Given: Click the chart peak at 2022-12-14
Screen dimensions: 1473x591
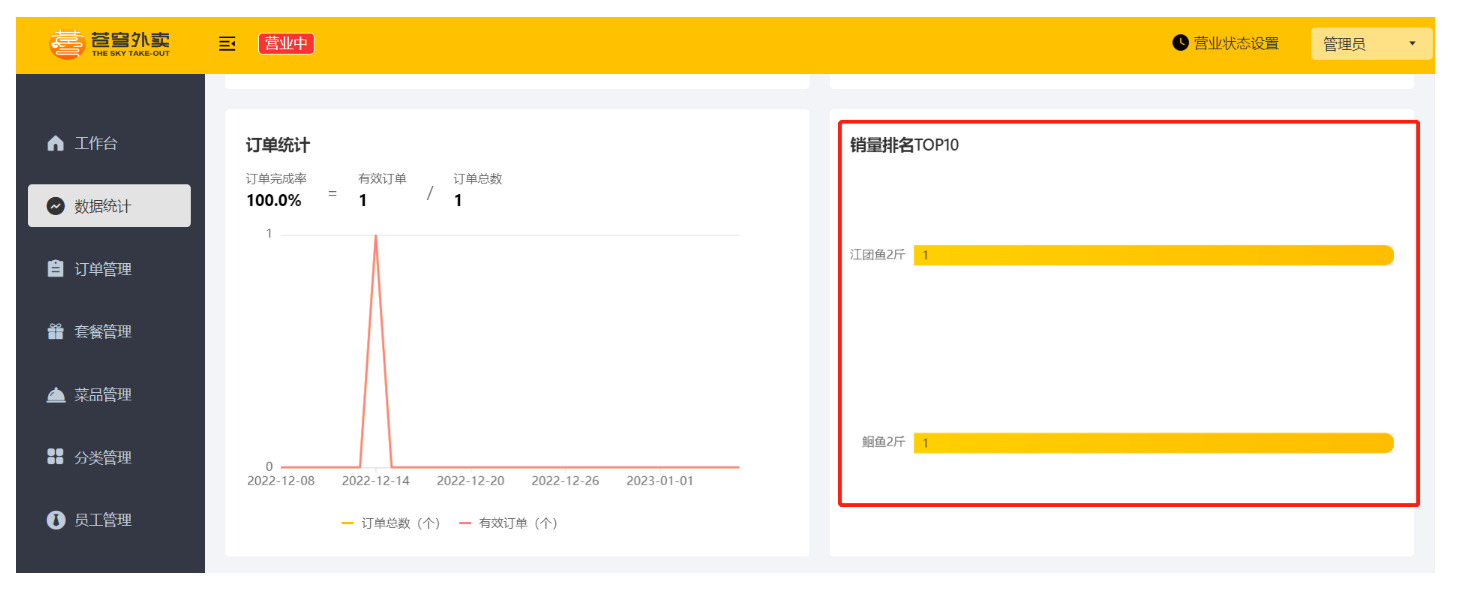Looking at the screenshot, I should [x=376, y=236].
